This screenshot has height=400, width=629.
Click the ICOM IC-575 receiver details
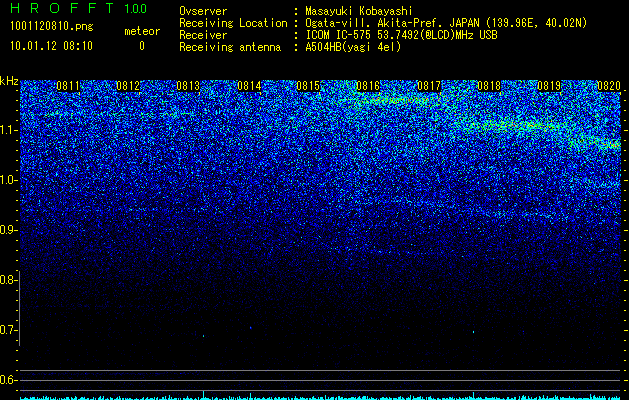[x=401, y=35]
